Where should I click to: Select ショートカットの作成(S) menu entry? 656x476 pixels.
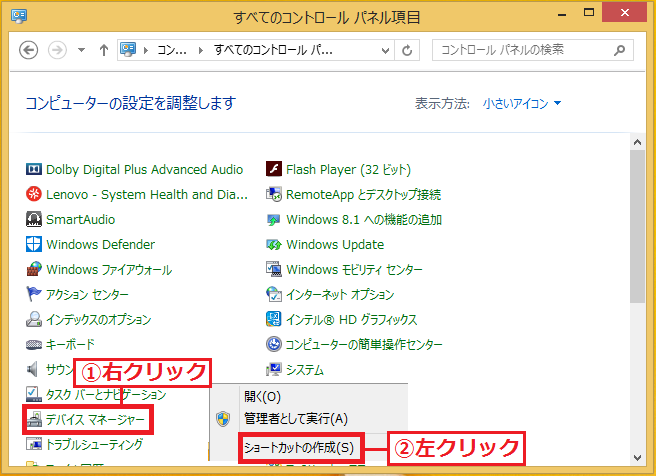pyautogui.click(x=300, y=448)
